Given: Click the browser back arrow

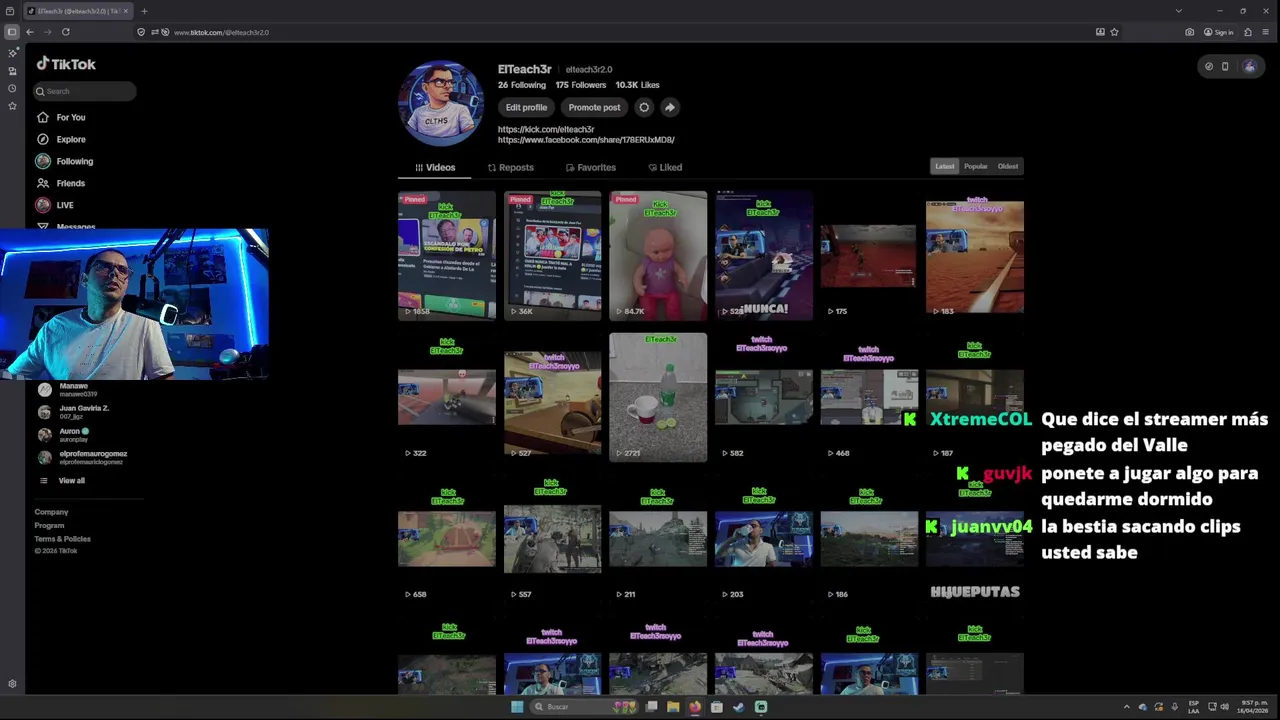Looking at the screenshot, I should [29, 32].
